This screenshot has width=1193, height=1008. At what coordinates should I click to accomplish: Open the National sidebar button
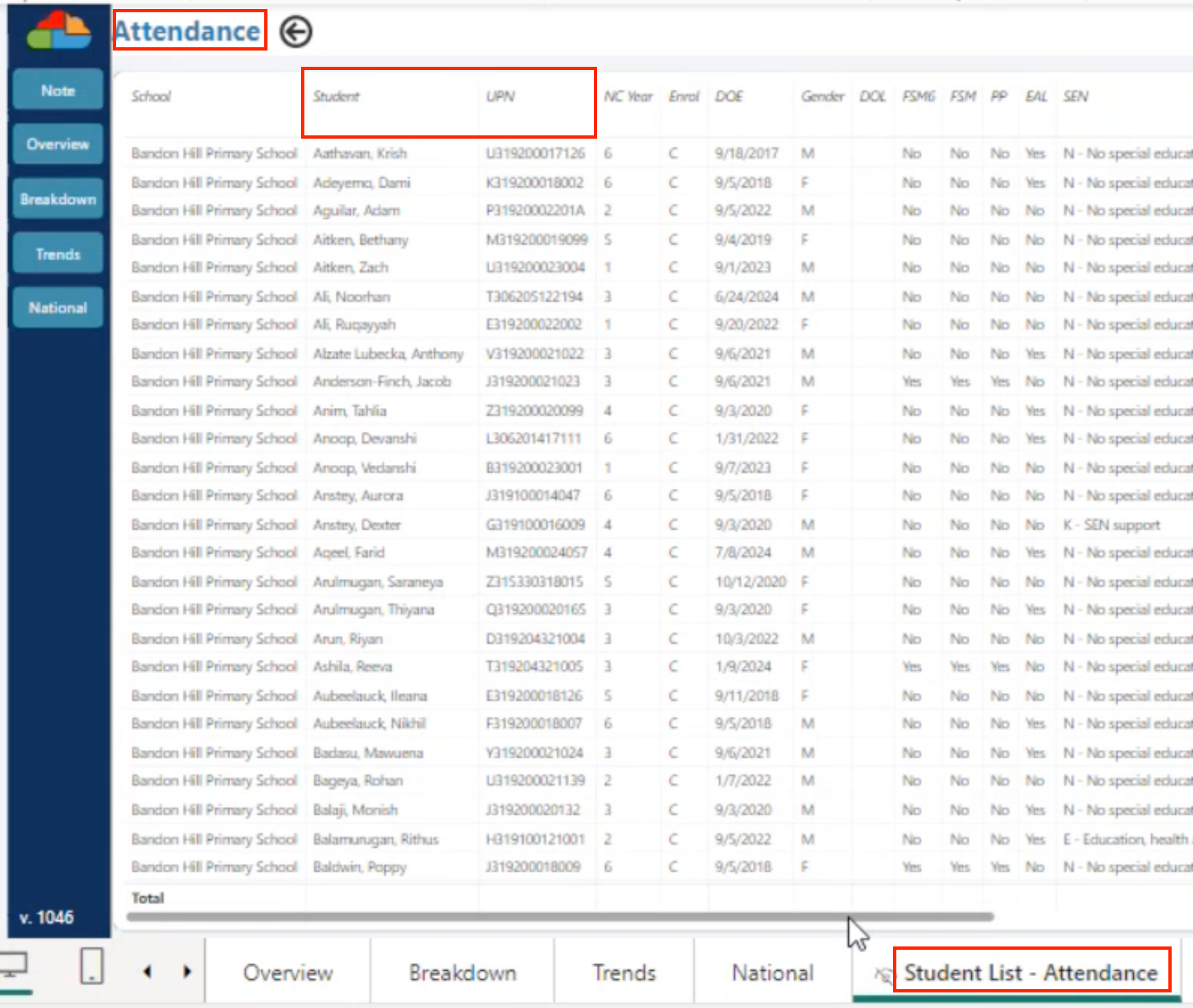coord(58,308)
